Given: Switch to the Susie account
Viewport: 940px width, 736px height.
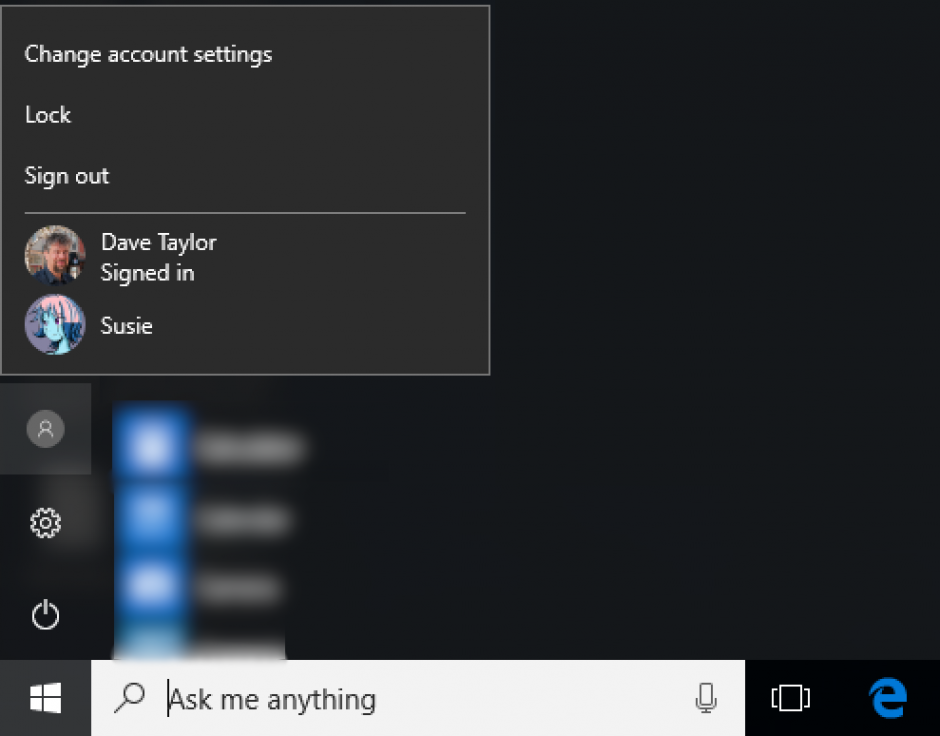Looking at the screenshot, I should click(x=127, y=325).
